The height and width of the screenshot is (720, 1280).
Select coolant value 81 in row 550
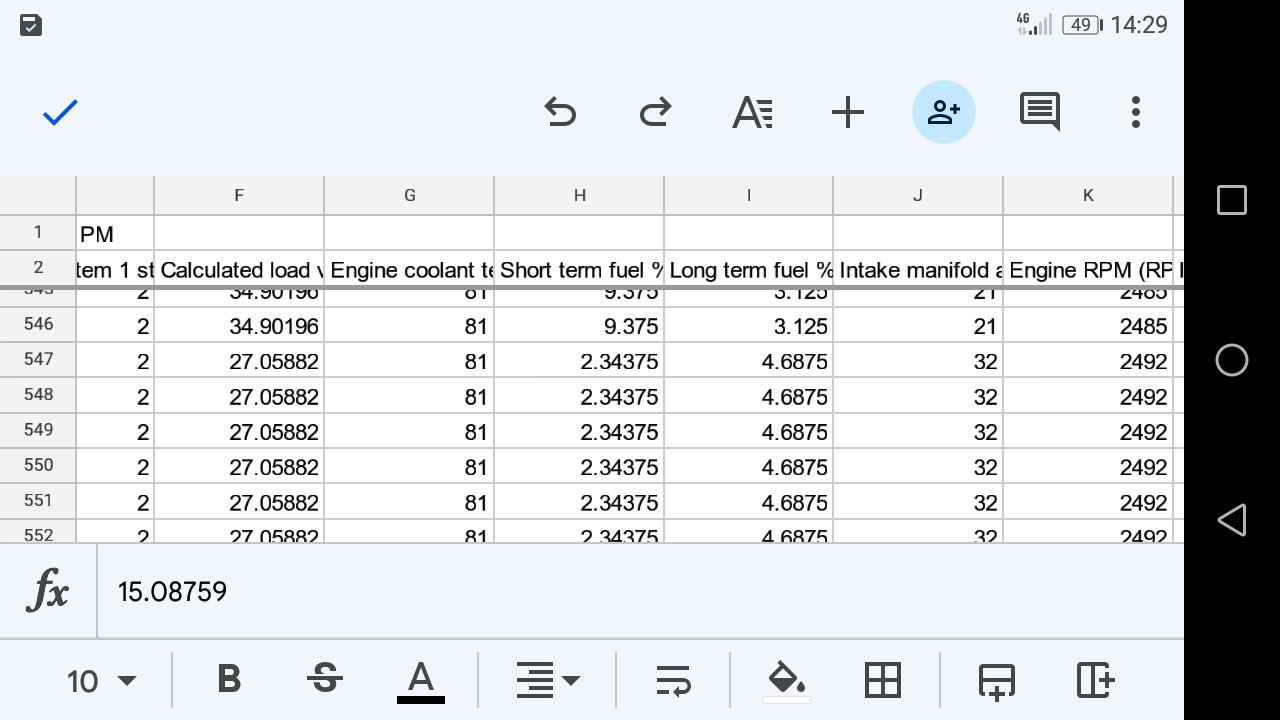tap(409, 466)
